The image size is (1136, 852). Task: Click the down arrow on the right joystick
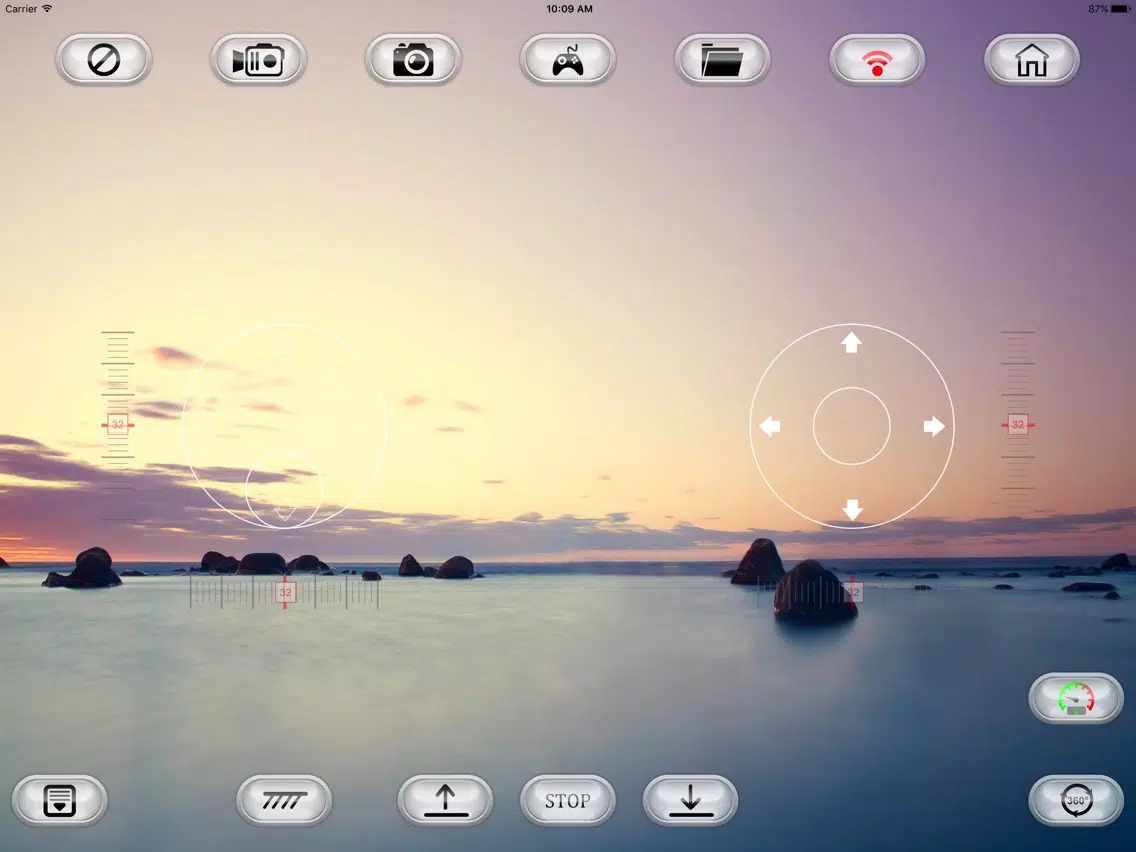[852, 510]
